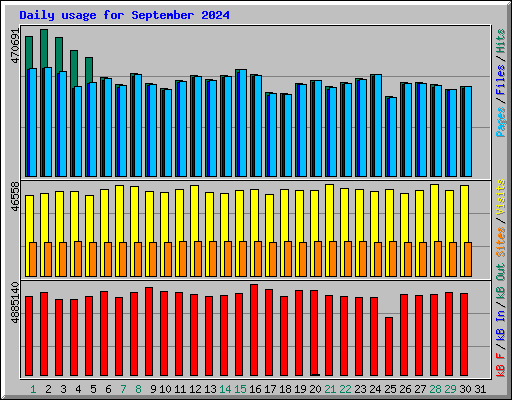Click day label 18 on the axis
The image size is (512, 400).
click(285, 389)
